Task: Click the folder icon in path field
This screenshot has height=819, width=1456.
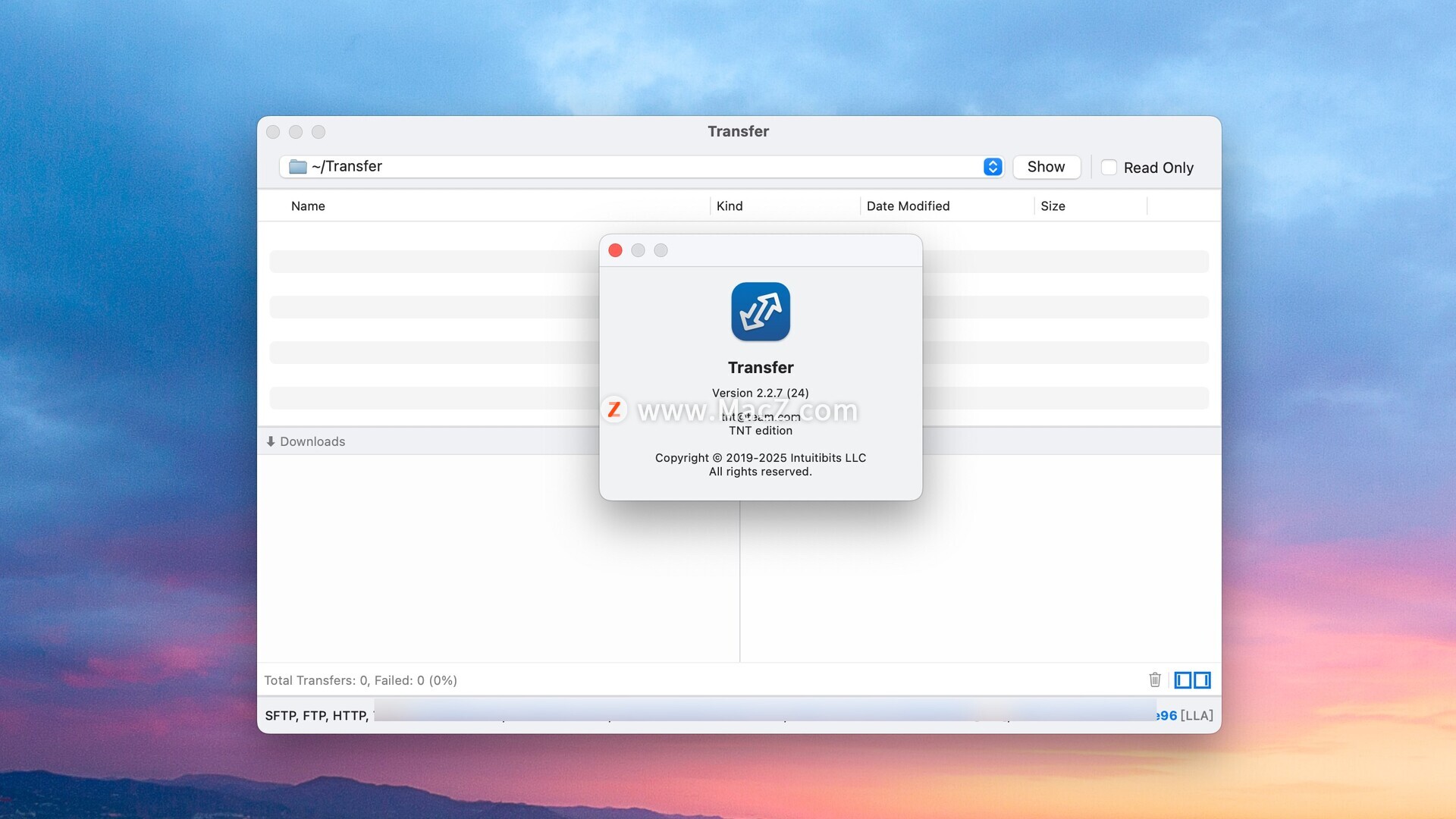Action: (x=298, y=167)
